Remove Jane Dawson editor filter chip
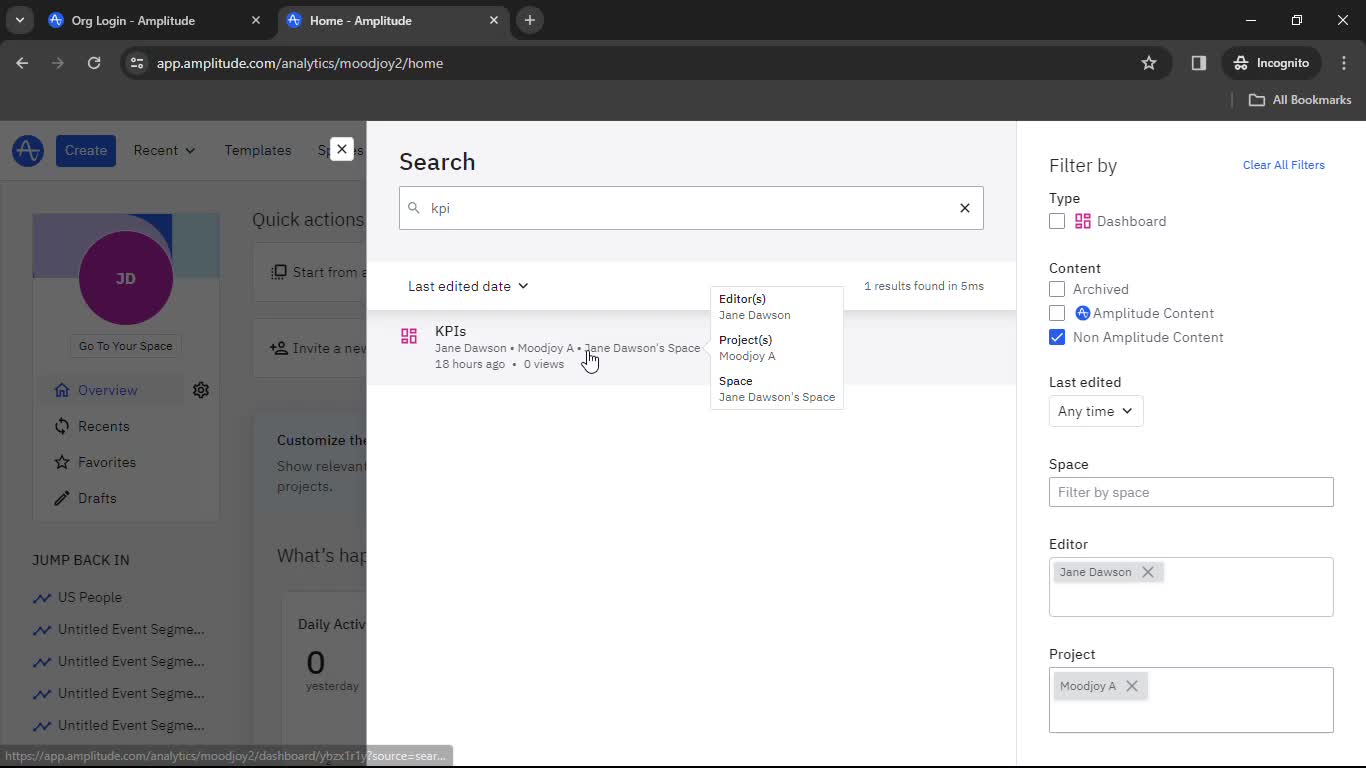 [x=1148, y=572]
